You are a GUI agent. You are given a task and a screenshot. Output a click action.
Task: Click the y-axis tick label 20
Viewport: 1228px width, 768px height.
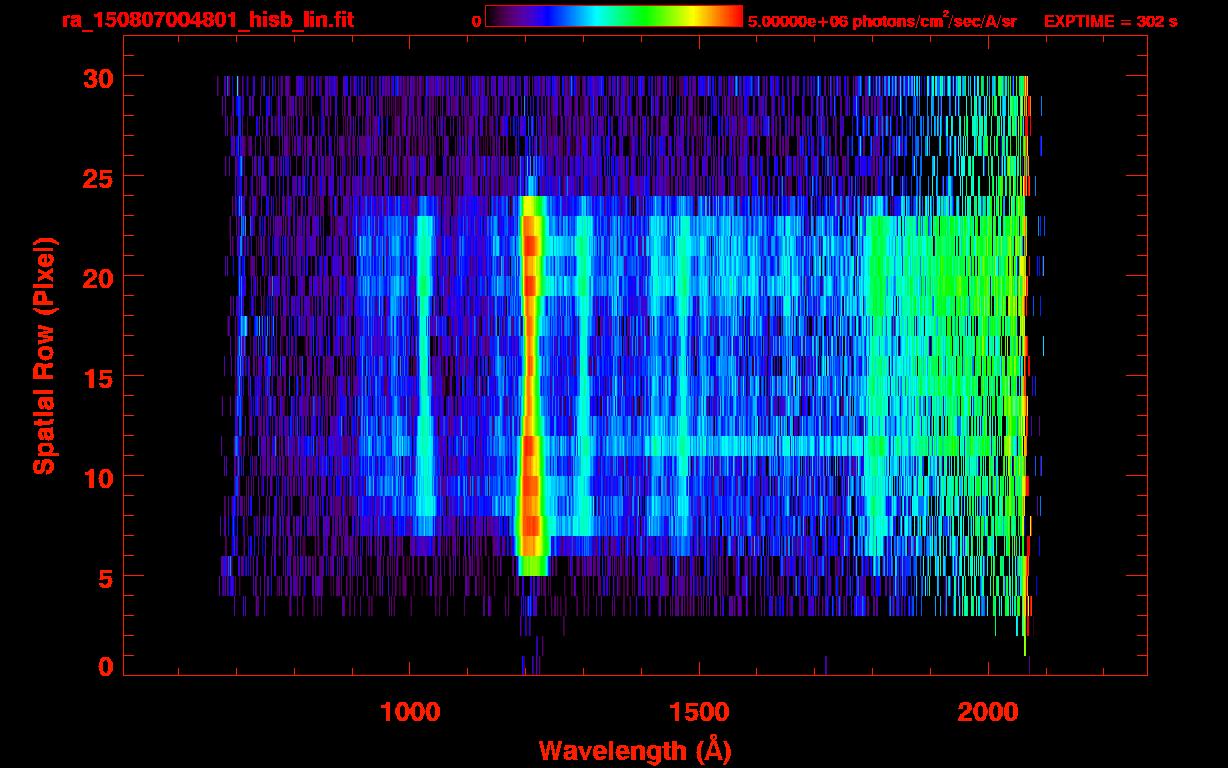click(x=96, y=277)
